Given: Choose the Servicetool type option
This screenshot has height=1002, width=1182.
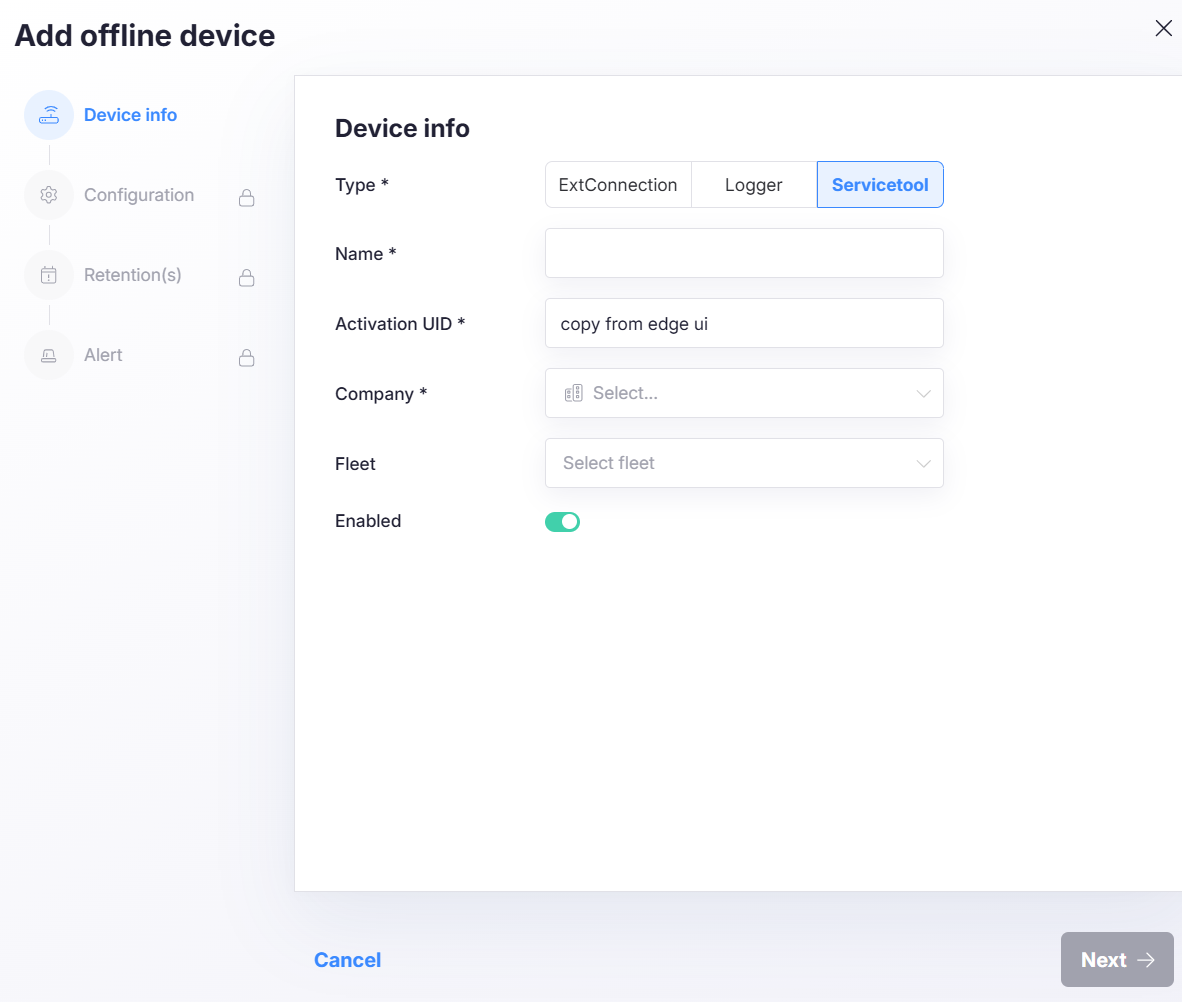Looking at the screenshot, I should pos(880,185).
